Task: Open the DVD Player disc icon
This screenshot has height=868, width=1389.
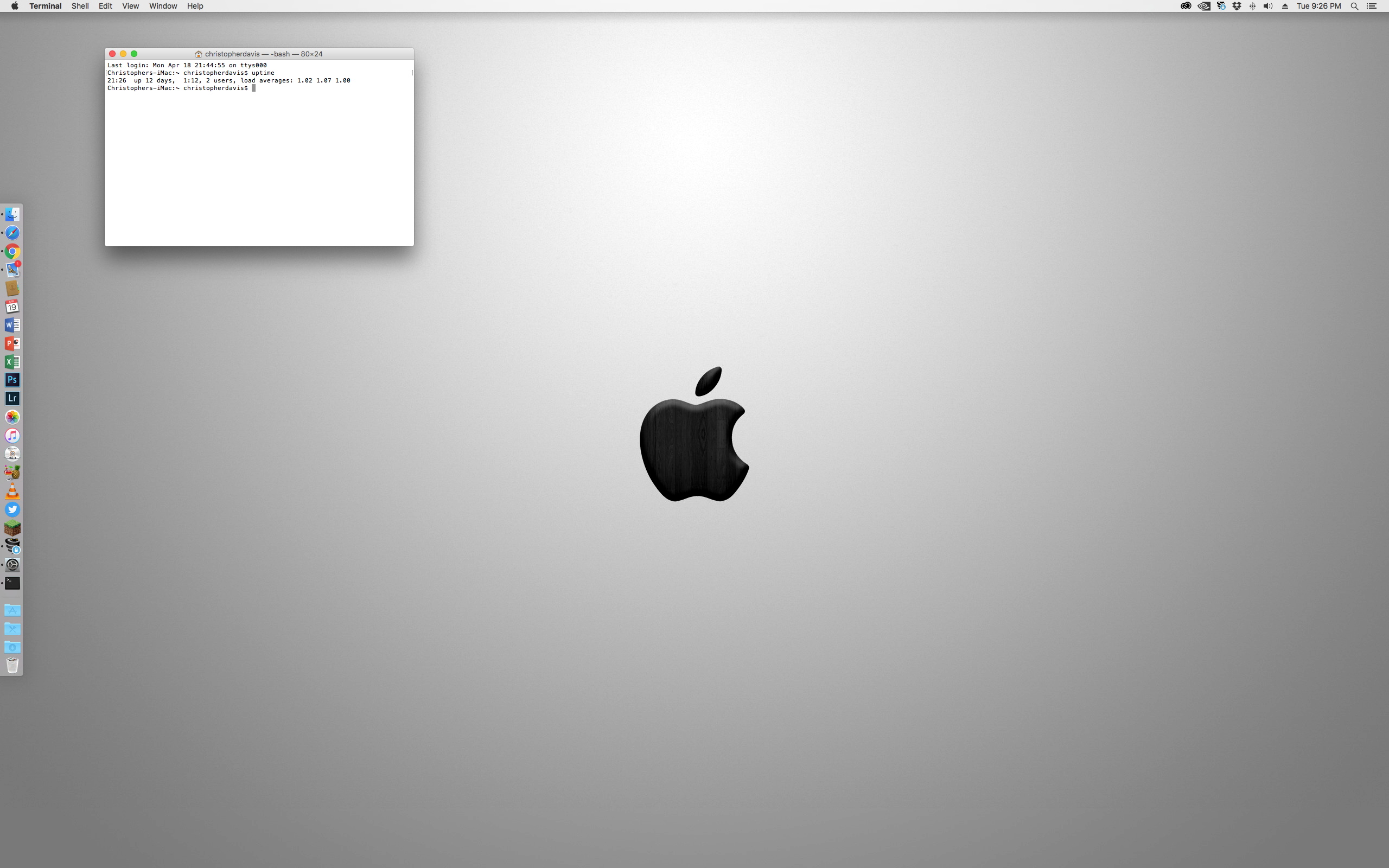Action: 12,454
